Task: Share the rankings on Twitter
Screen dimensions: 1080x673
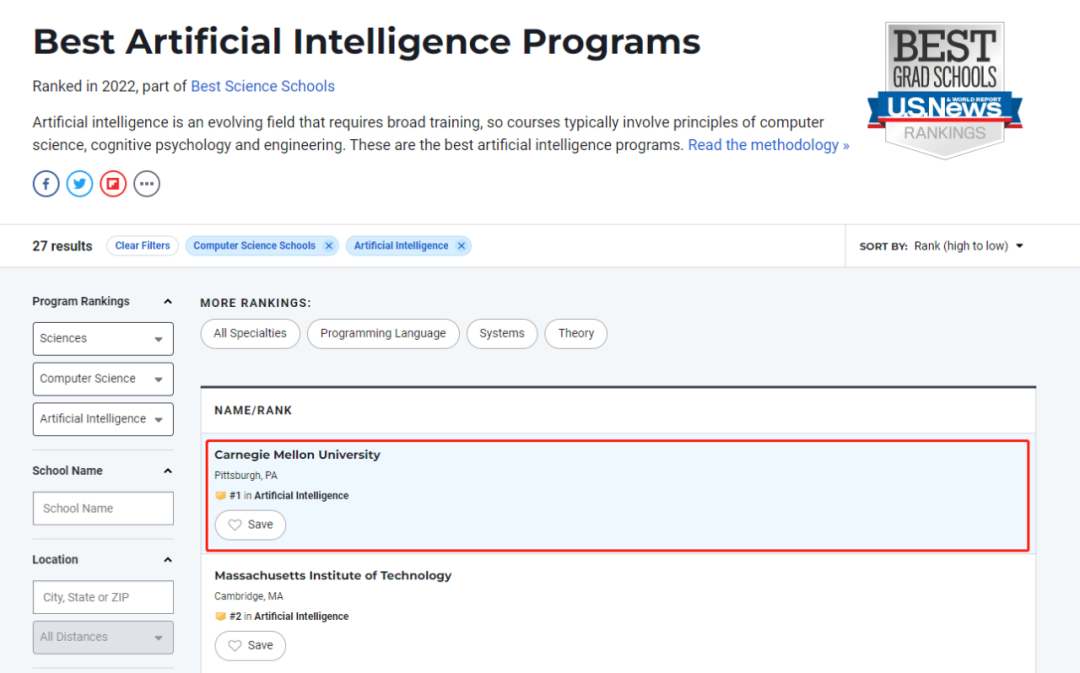Action: 80,184
